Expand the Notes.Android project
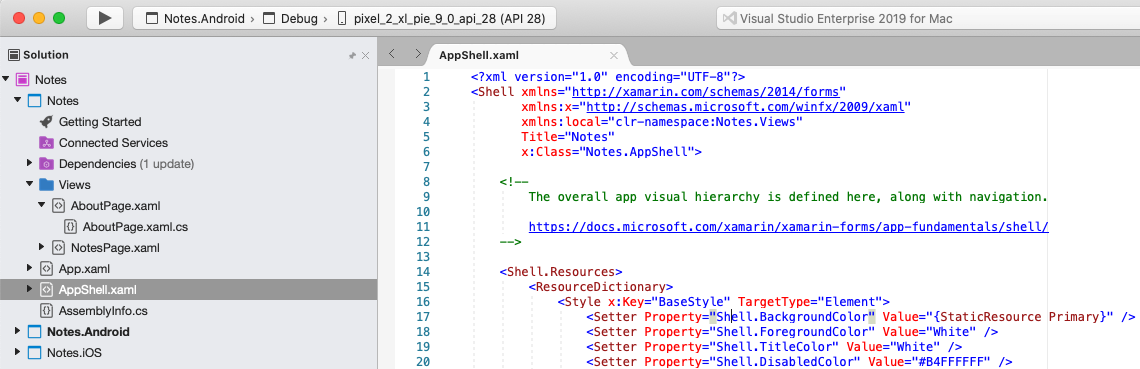Image resolution: width=1140 pixels, height=369 pixels. coord(17,332)
